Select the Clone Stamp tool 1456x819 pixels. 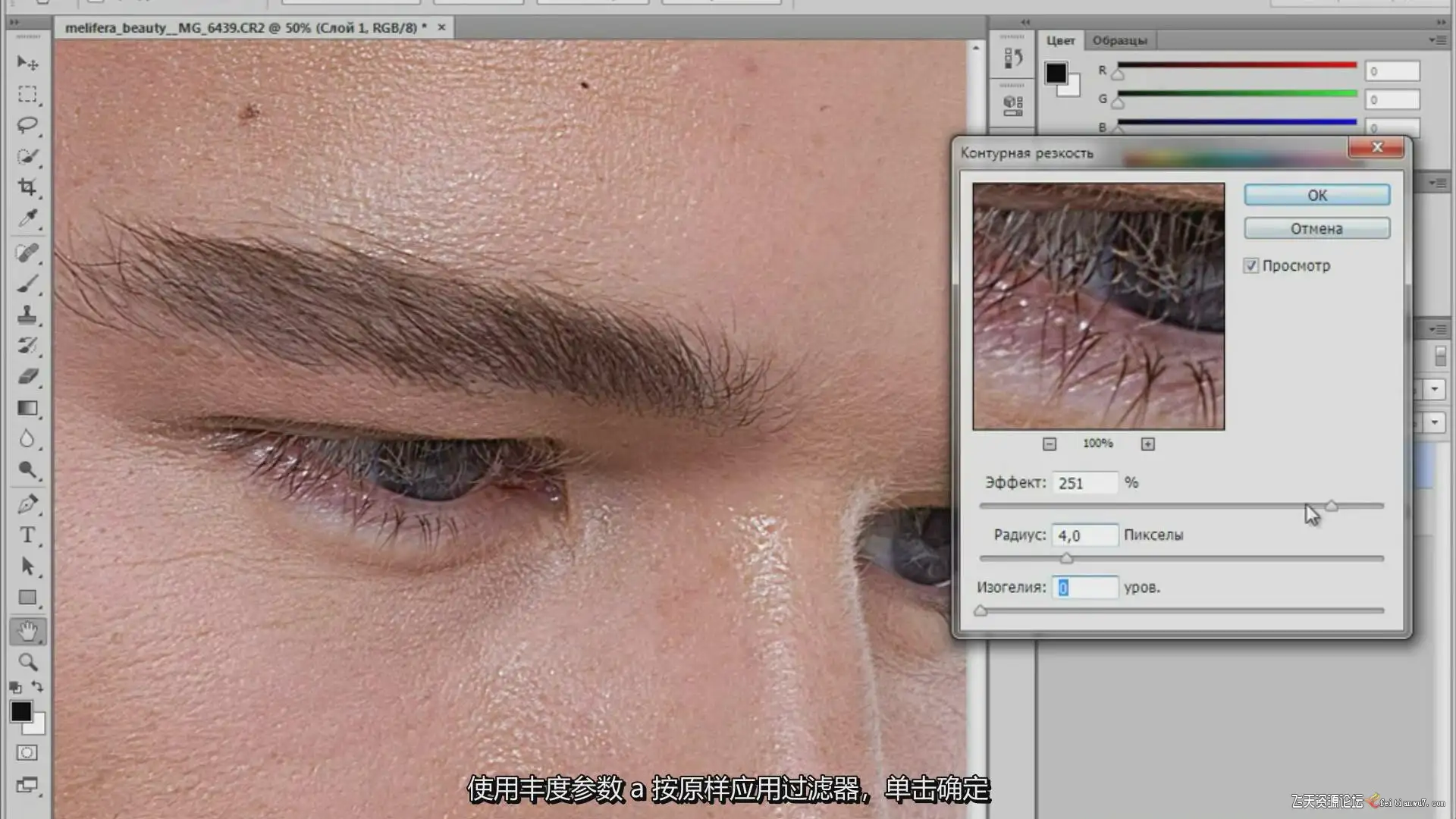(27, 314)
